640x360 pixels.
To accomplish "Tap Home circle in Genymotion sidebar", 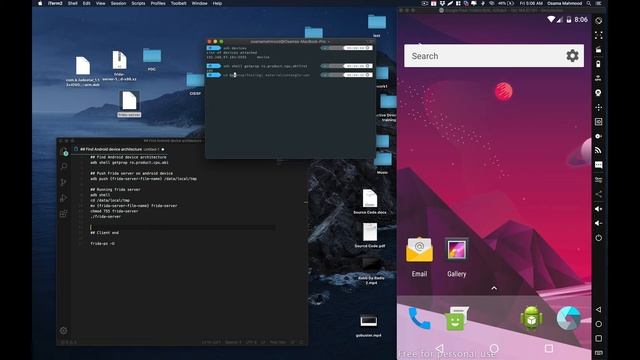I will pos(598,324).
